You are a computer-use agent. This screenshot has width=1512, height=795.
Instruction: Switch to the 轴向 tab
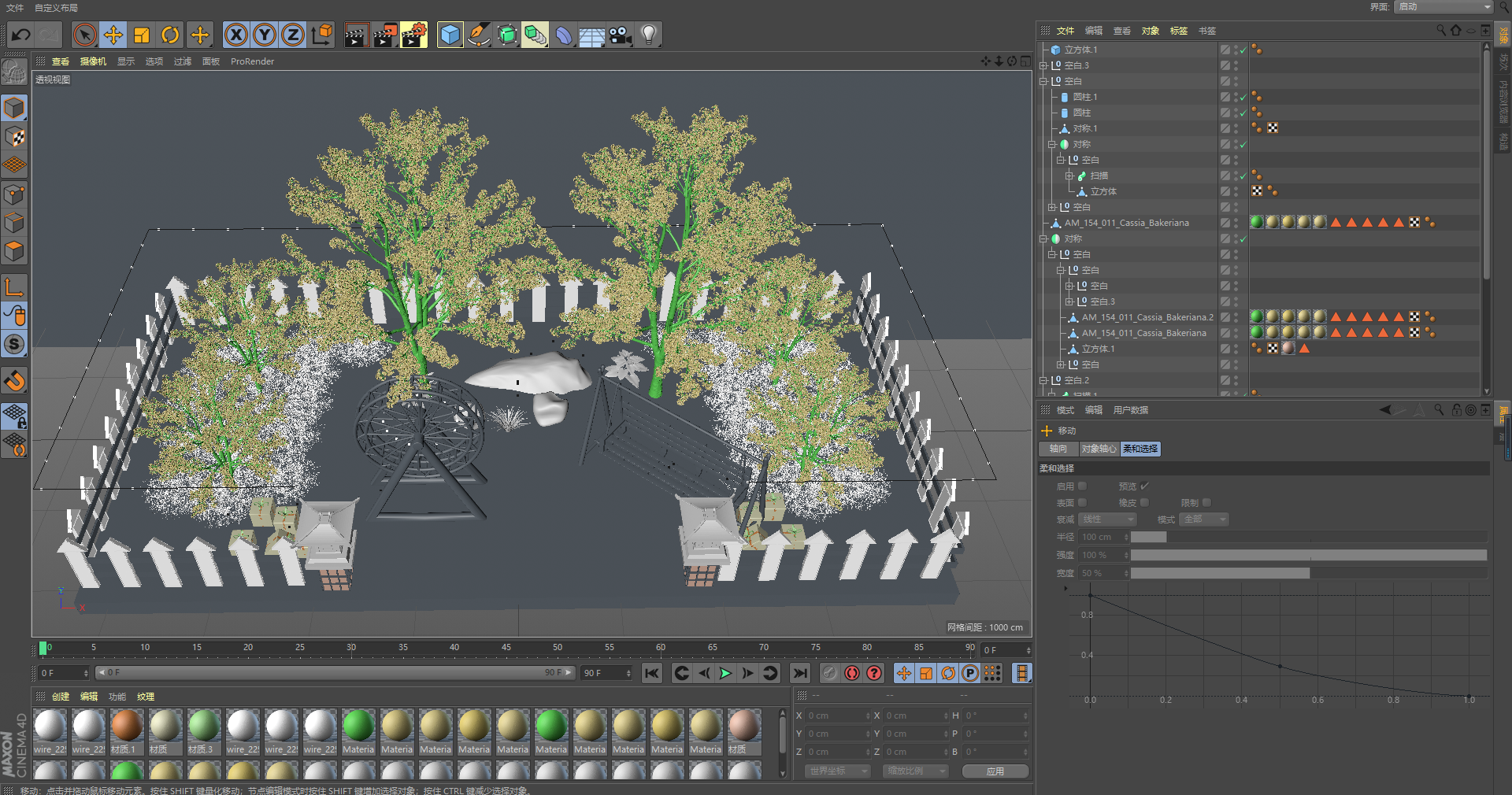click(x=1058, y=449)
